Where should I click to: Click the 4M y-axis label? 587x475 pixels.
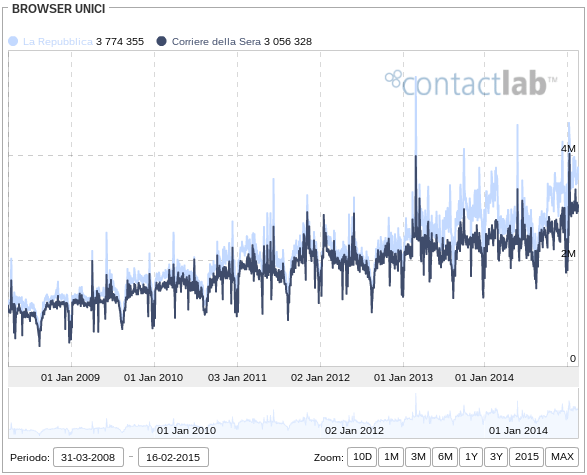coord(568,149)
